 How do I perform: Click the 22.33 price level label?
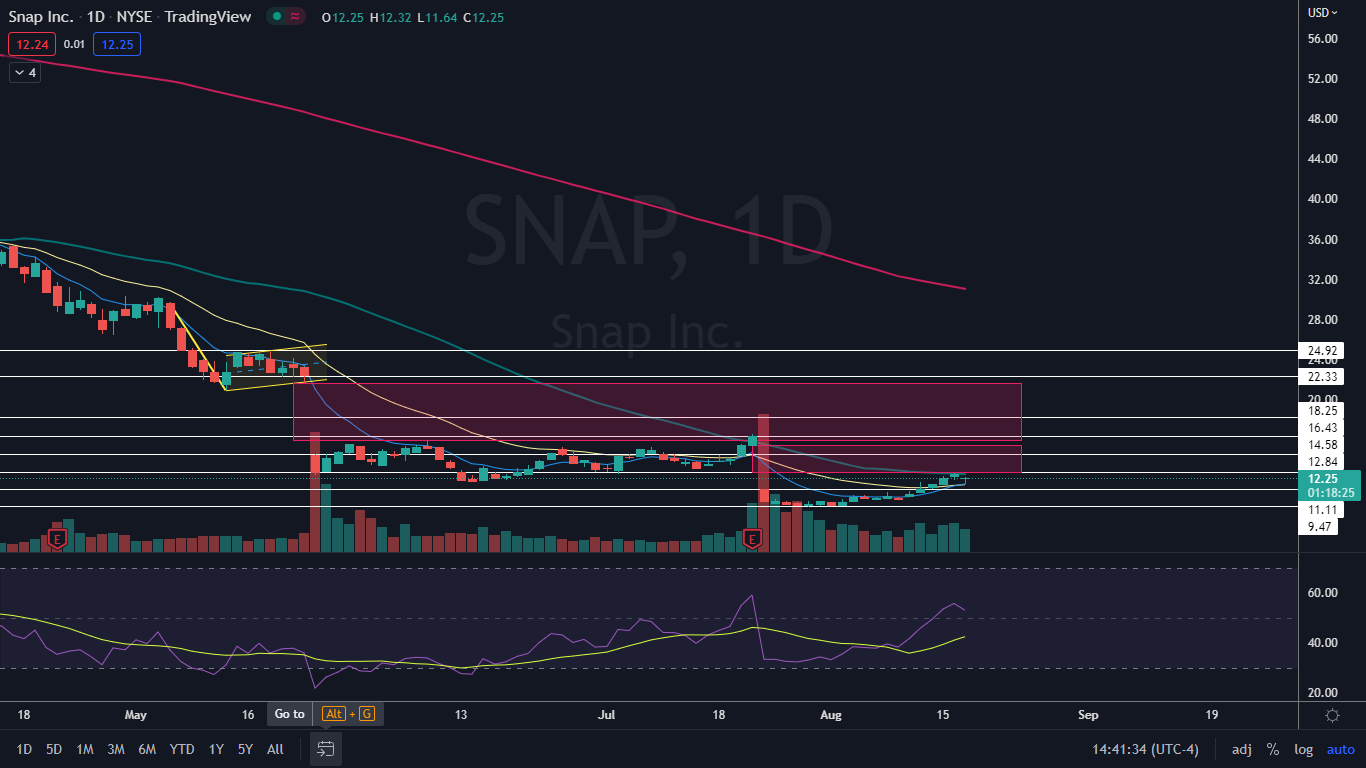[1323, 377]
